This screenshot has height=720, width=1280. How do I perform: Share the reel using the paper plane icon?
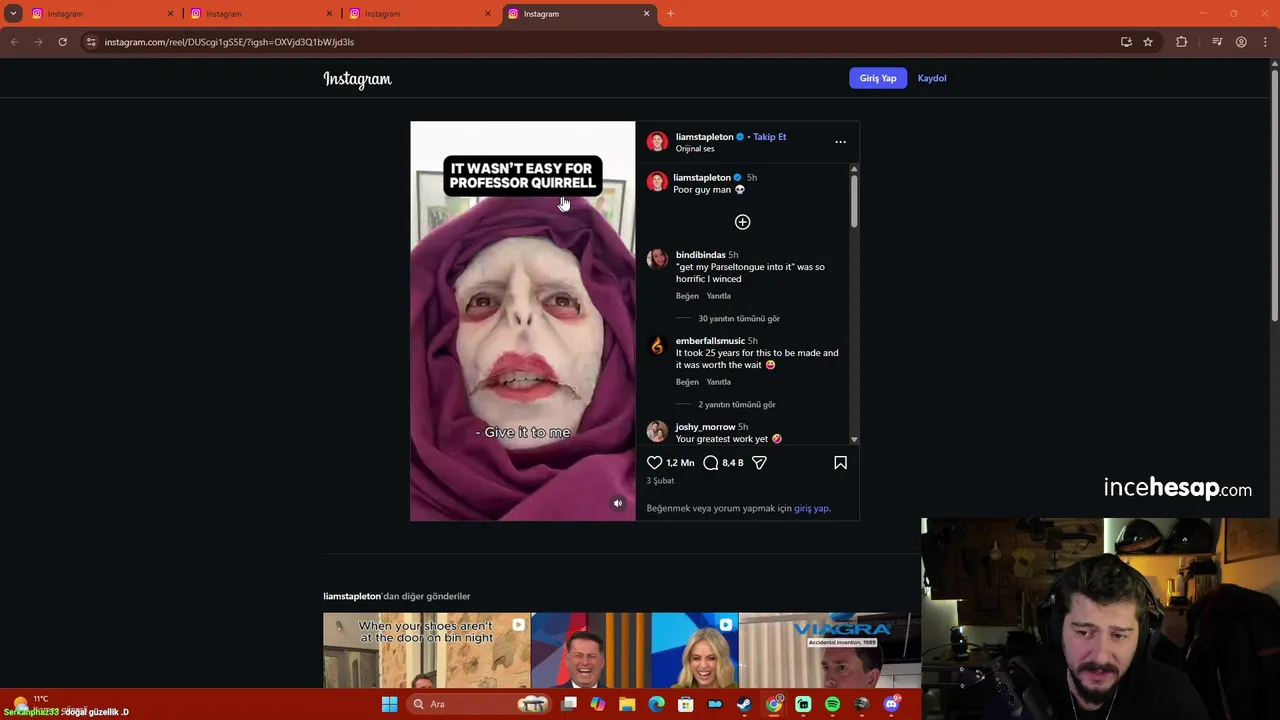(x=759, y=463)
